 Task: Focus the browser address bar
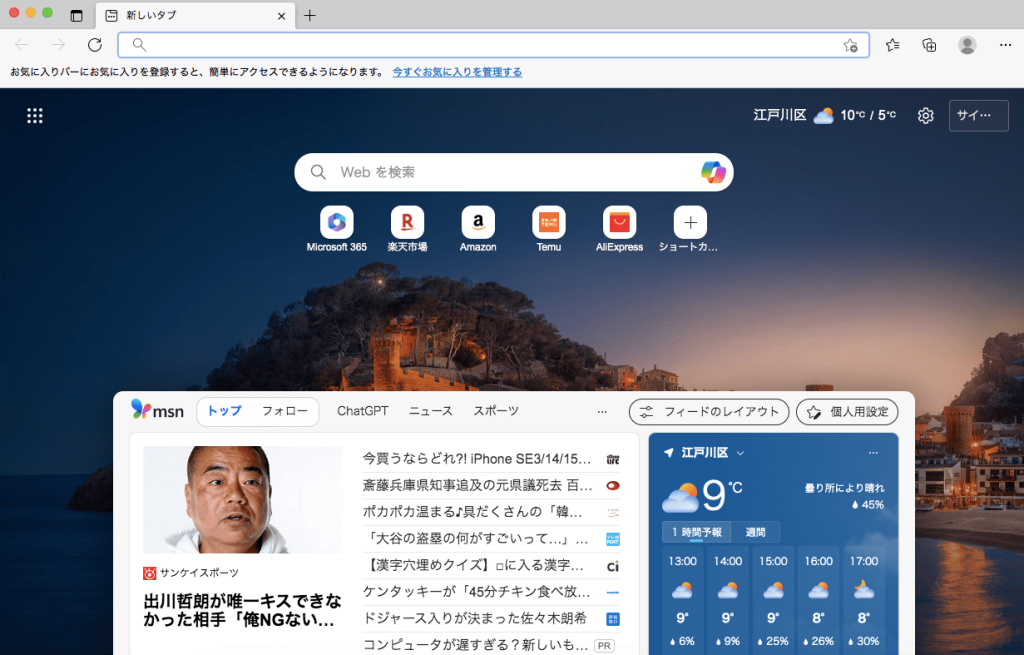pyautogui.click(x=493, y=44)
